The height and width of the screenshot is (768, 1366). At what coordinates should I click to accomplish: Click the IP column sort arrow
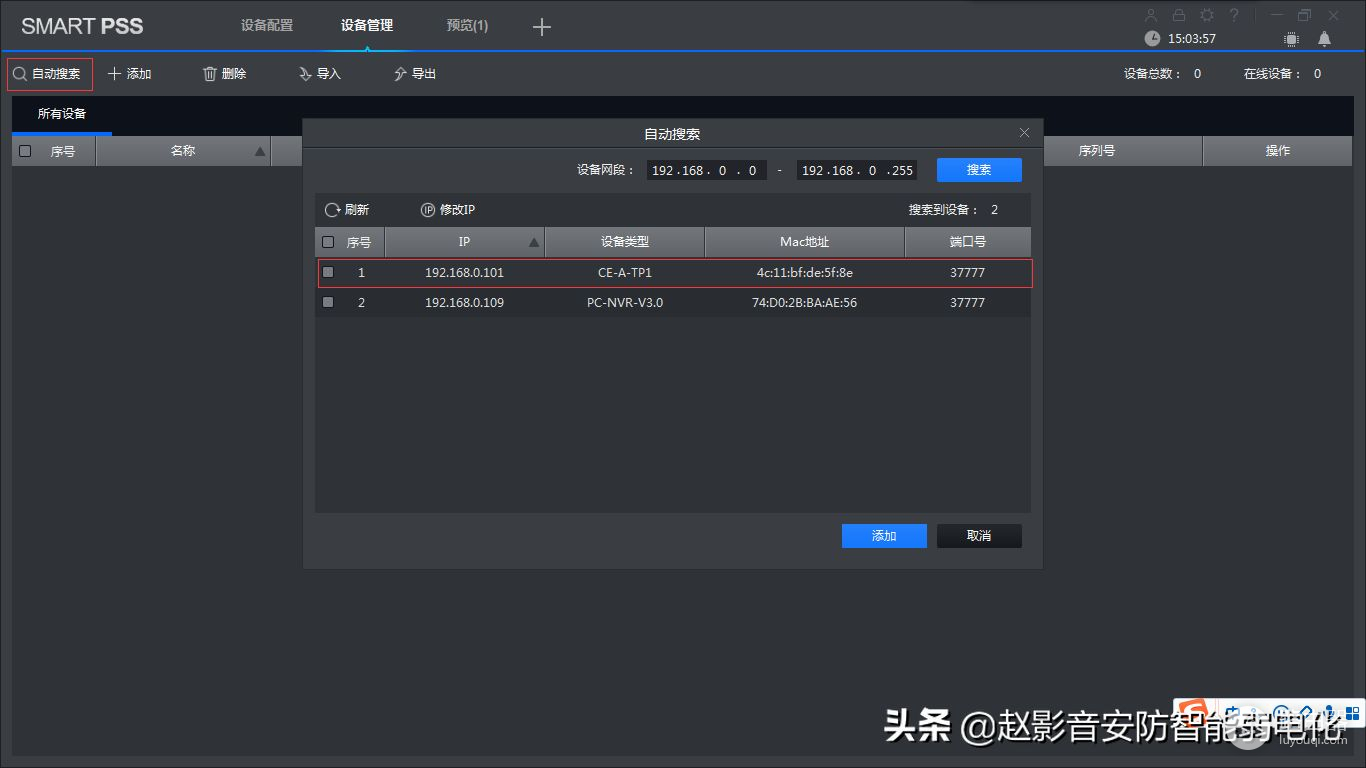click(x=534, y=242)
